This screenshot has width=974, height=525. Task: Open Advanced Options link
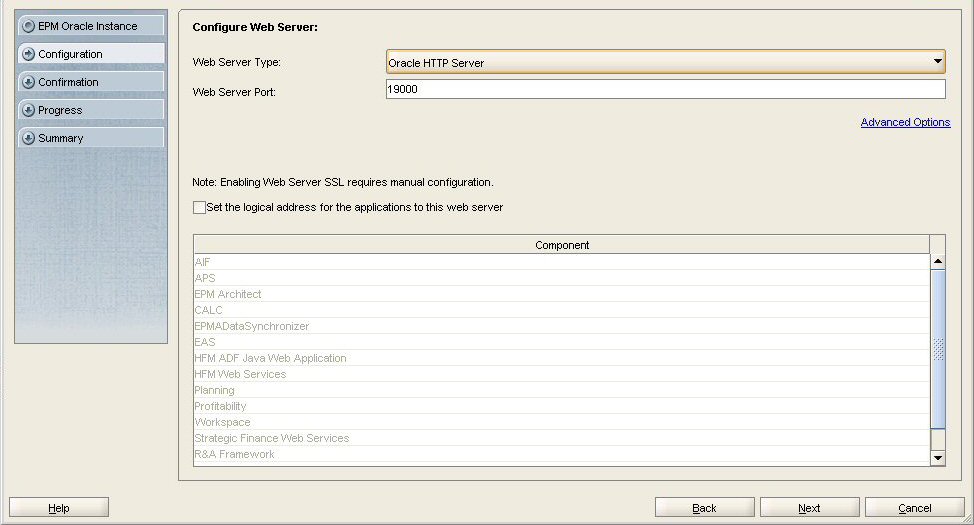point(905,122)
